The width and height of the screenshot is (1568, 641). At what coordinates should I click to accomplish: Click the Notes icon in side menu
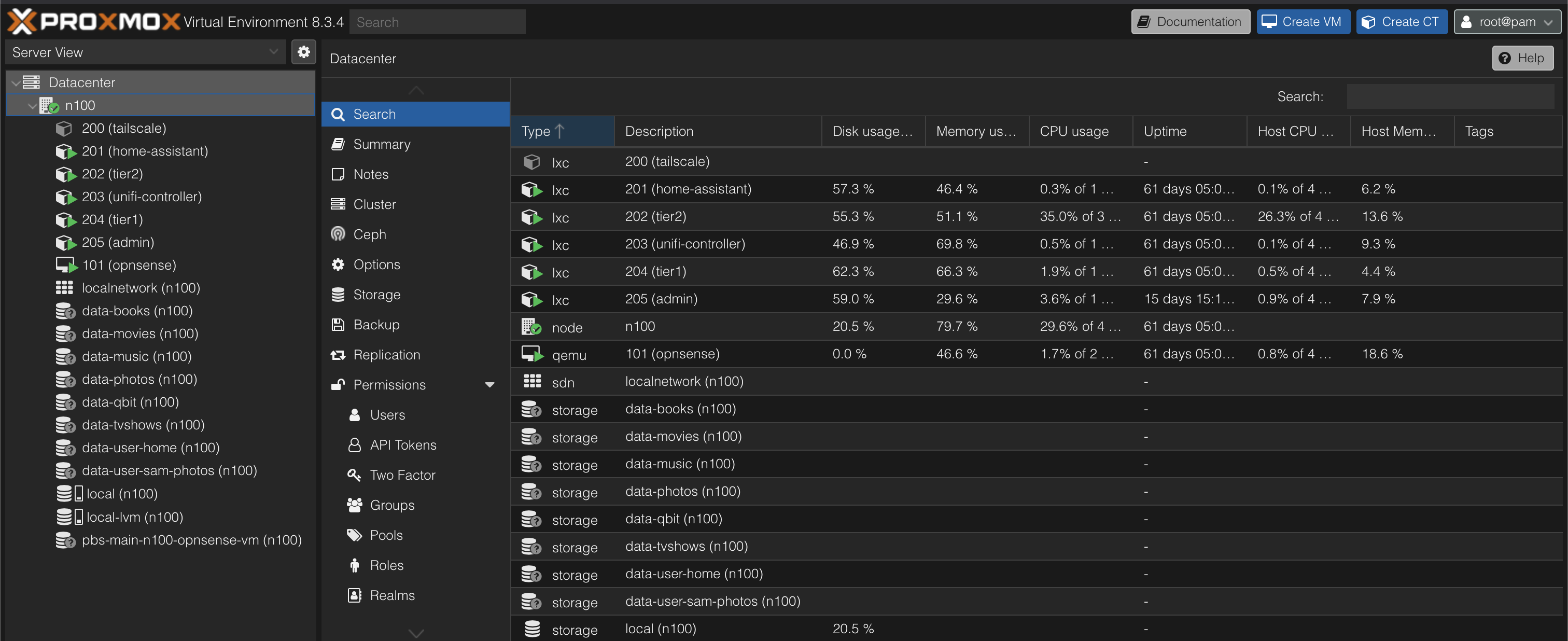point(338,174)
